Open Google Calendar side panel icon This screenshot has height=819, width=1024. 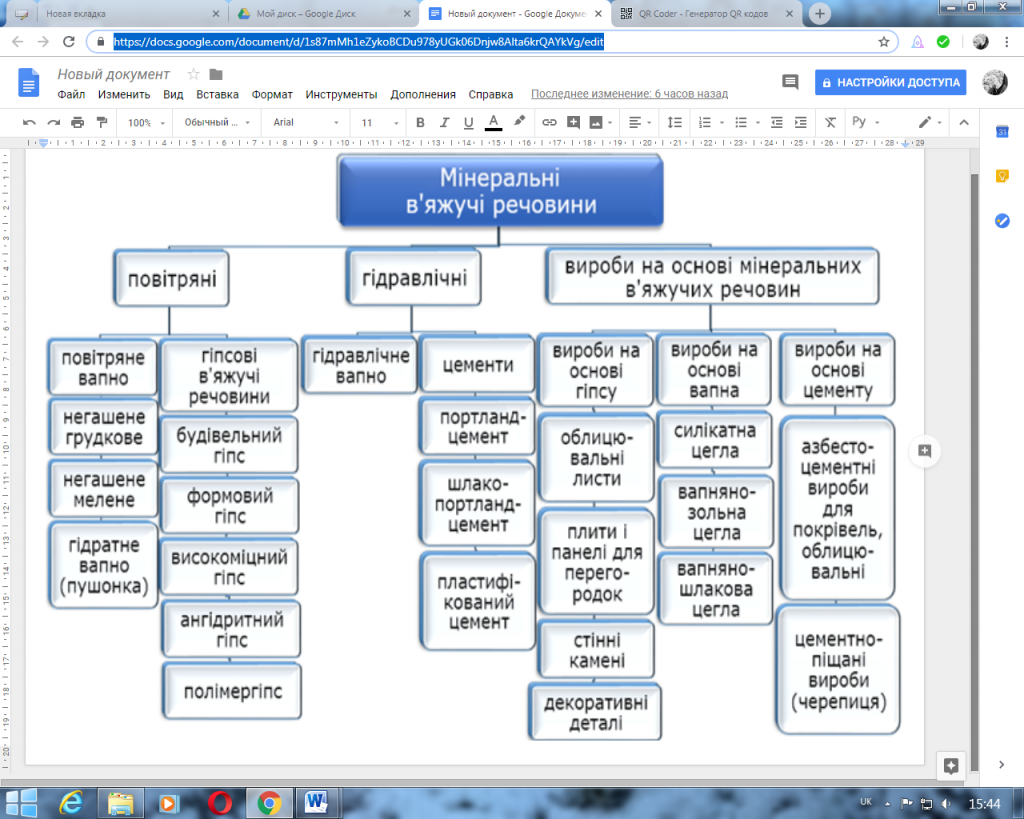coord(1002,132)
